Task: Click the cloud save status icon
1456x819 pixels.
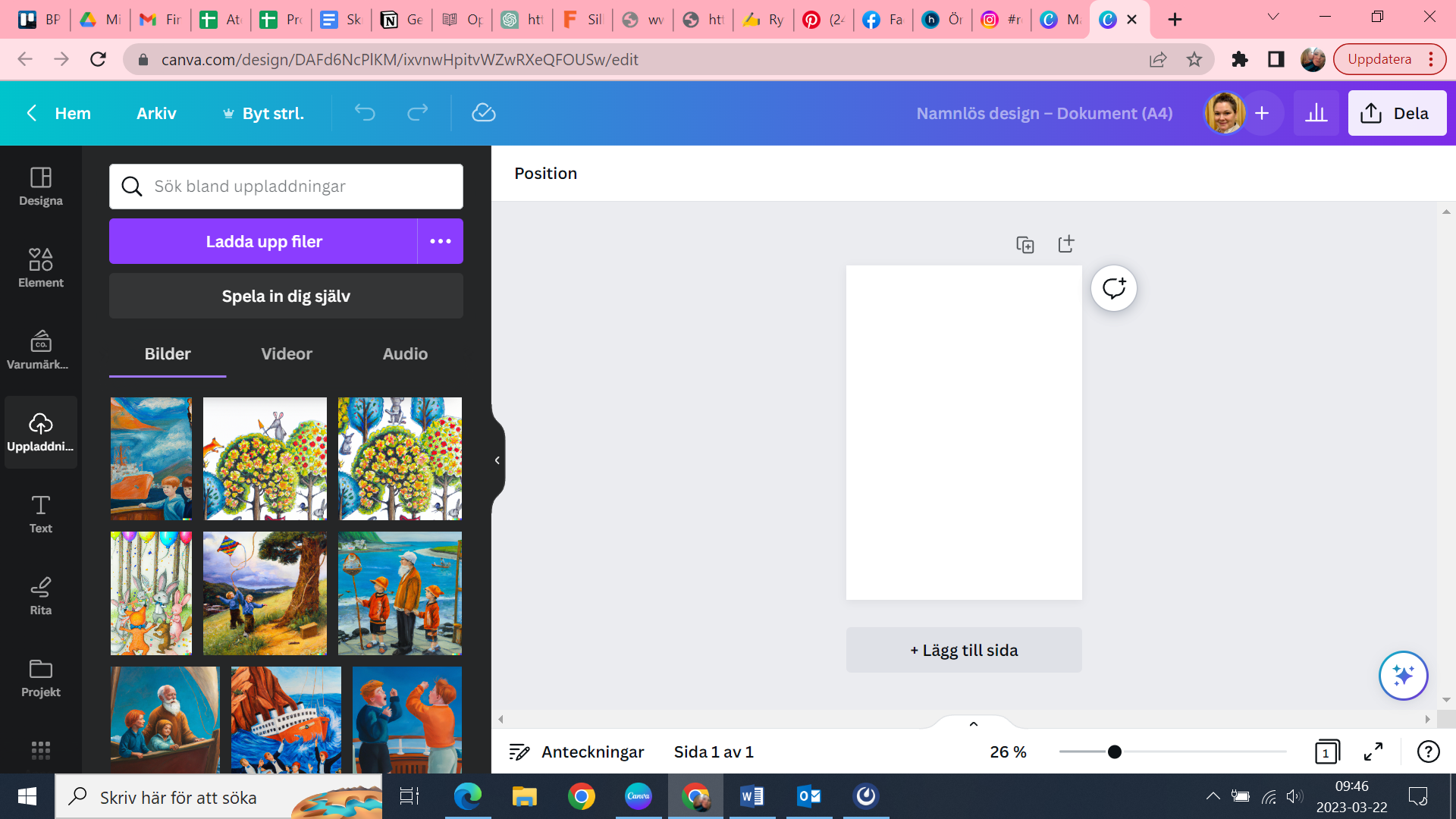Action: click(x=484, y=113)
